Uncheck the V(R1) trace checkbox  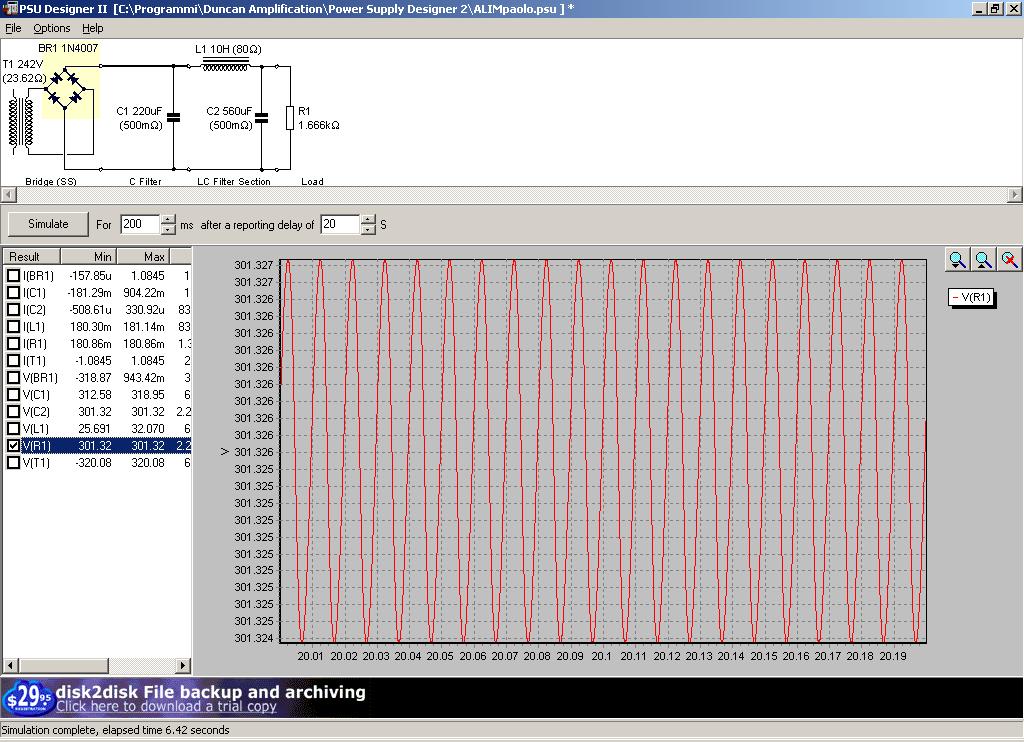click(13, 445)
